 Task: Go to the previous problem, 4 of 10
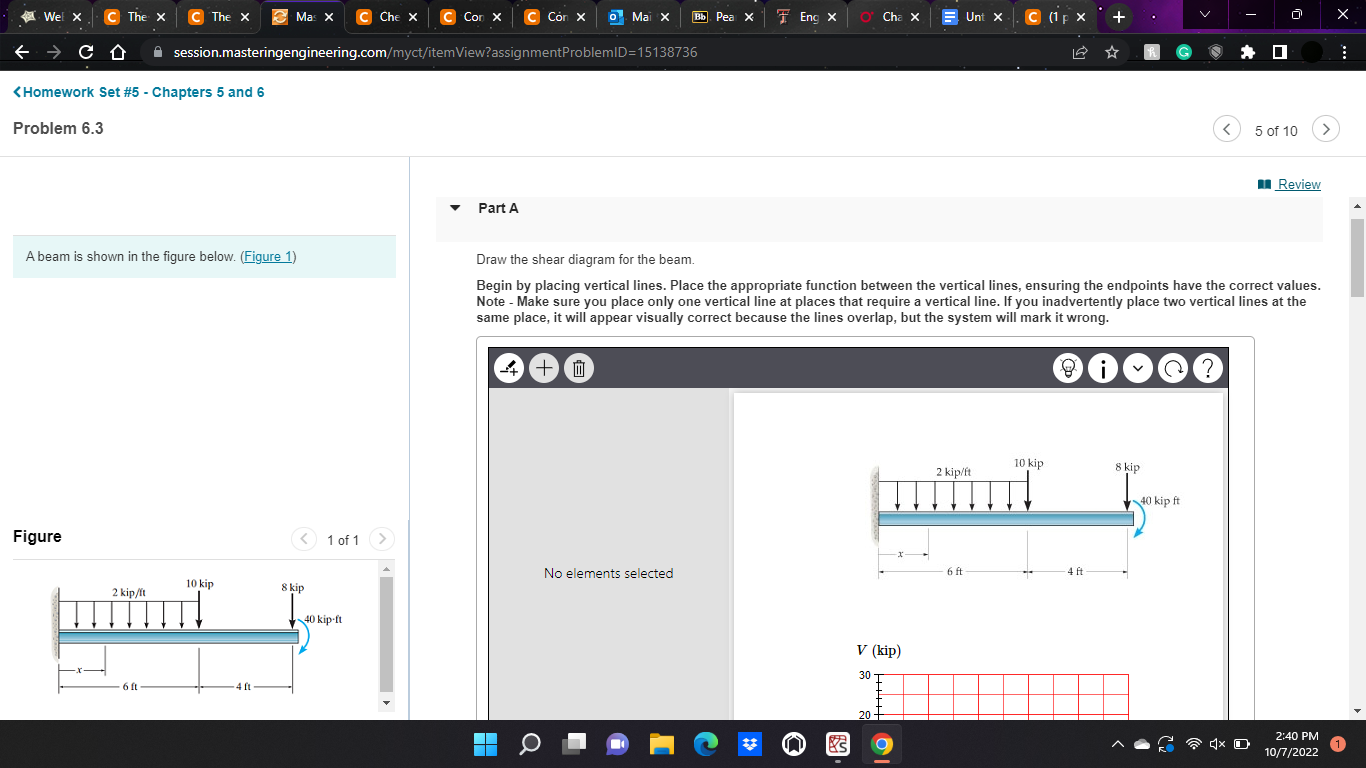tap(1227, 130)
